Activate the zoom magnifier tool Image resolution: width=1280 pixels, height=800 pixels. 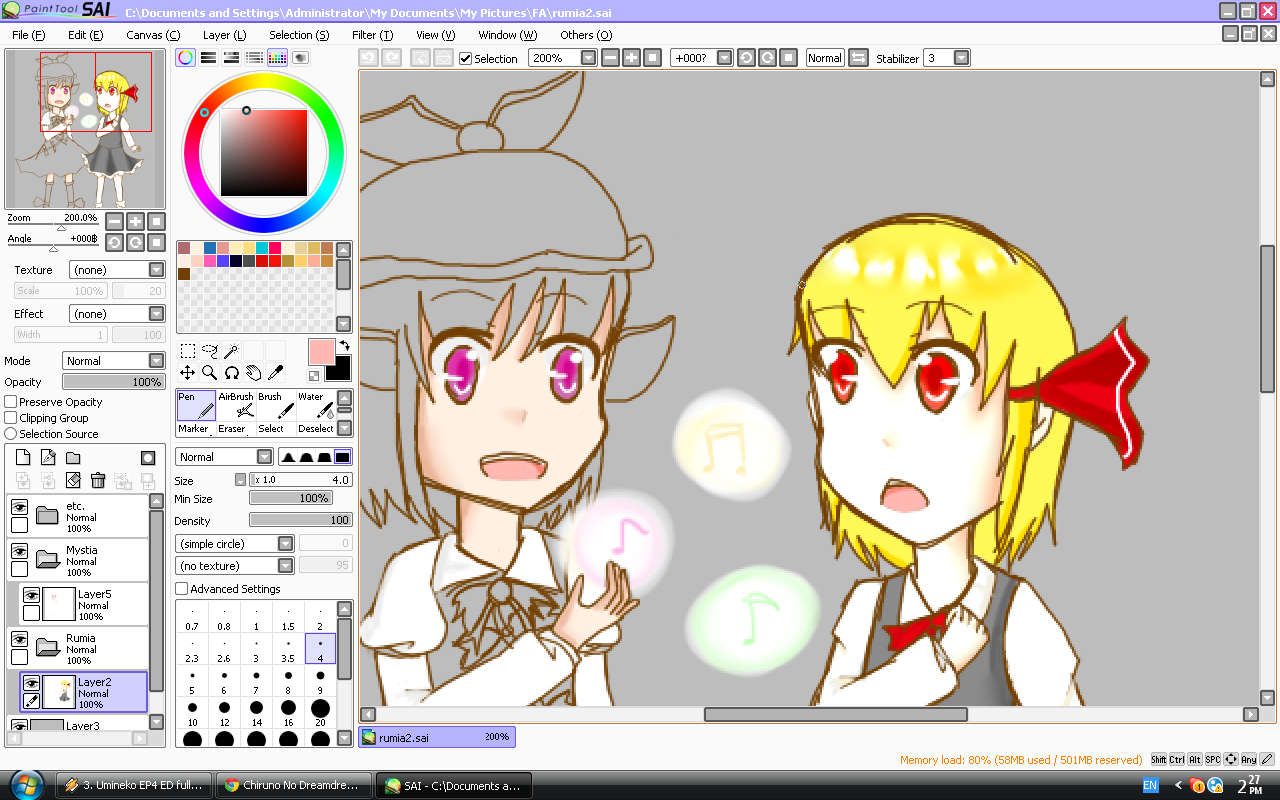click(210, 373)
